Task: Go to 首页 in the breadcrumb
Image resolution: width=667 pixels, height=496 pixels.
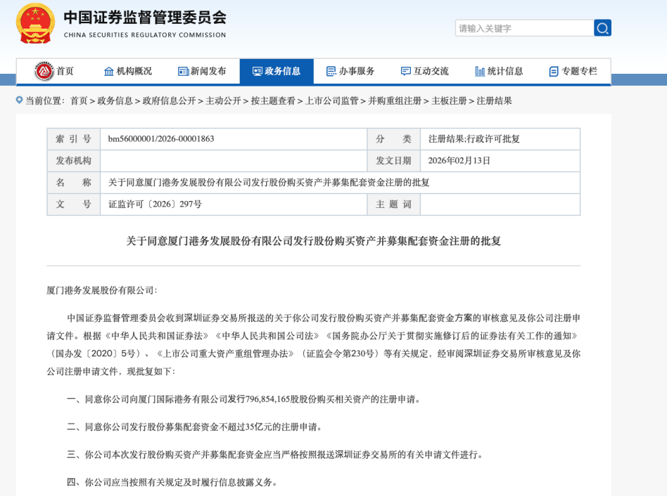Action: [x=79, y=101]
